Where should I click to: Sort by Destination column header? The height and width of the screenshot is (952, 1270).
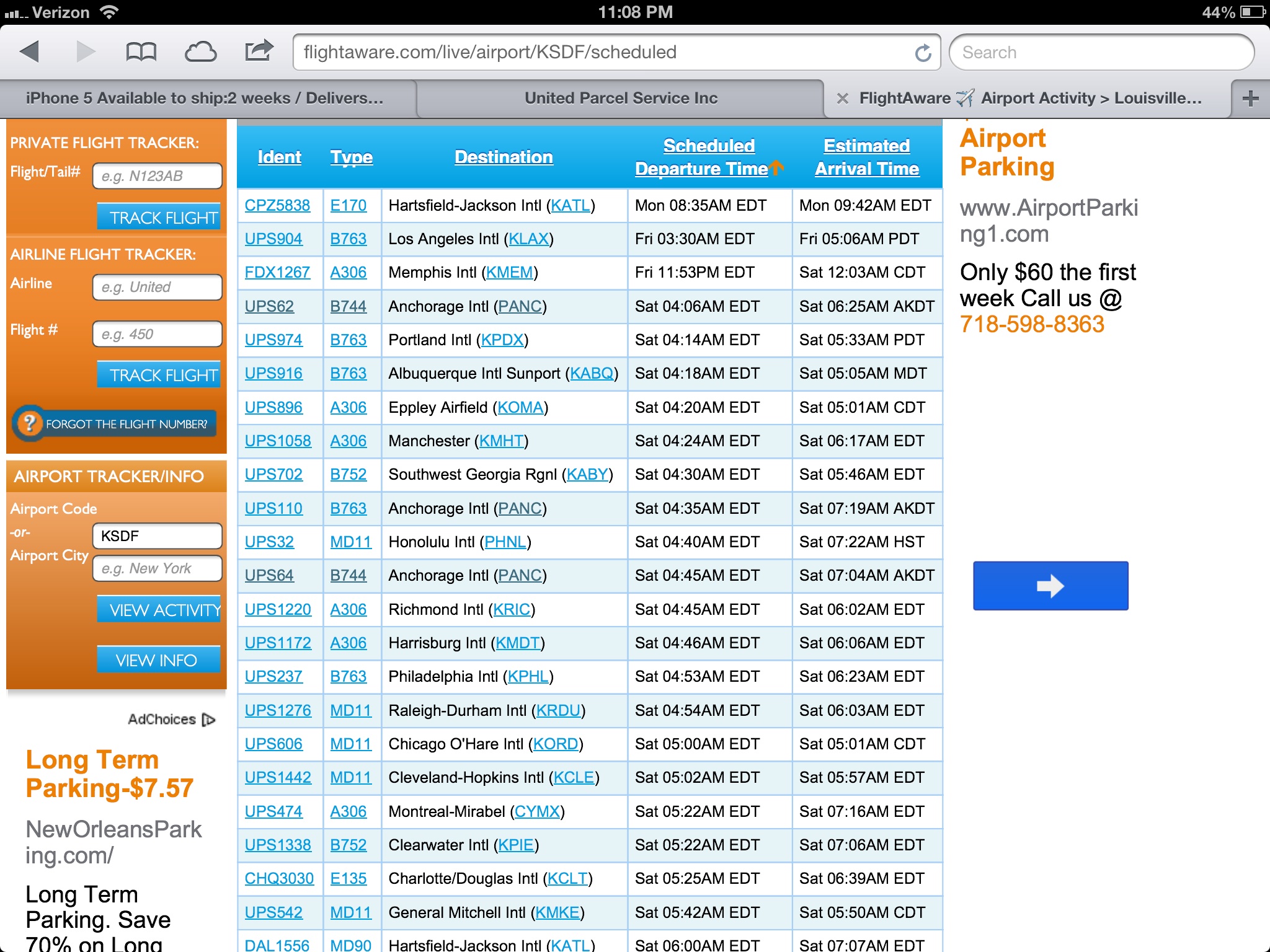(504, 157)
